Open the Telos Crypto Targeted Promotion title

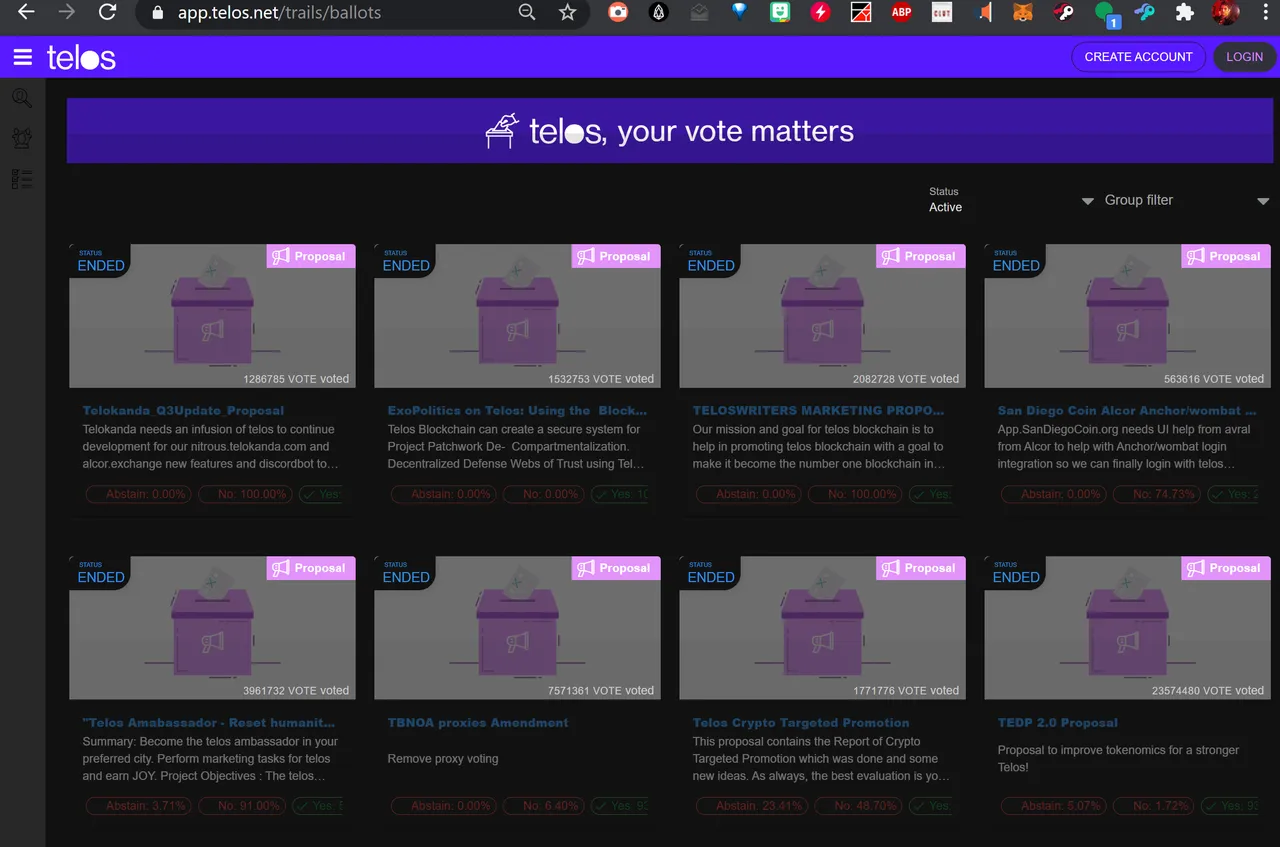(801, 722)
